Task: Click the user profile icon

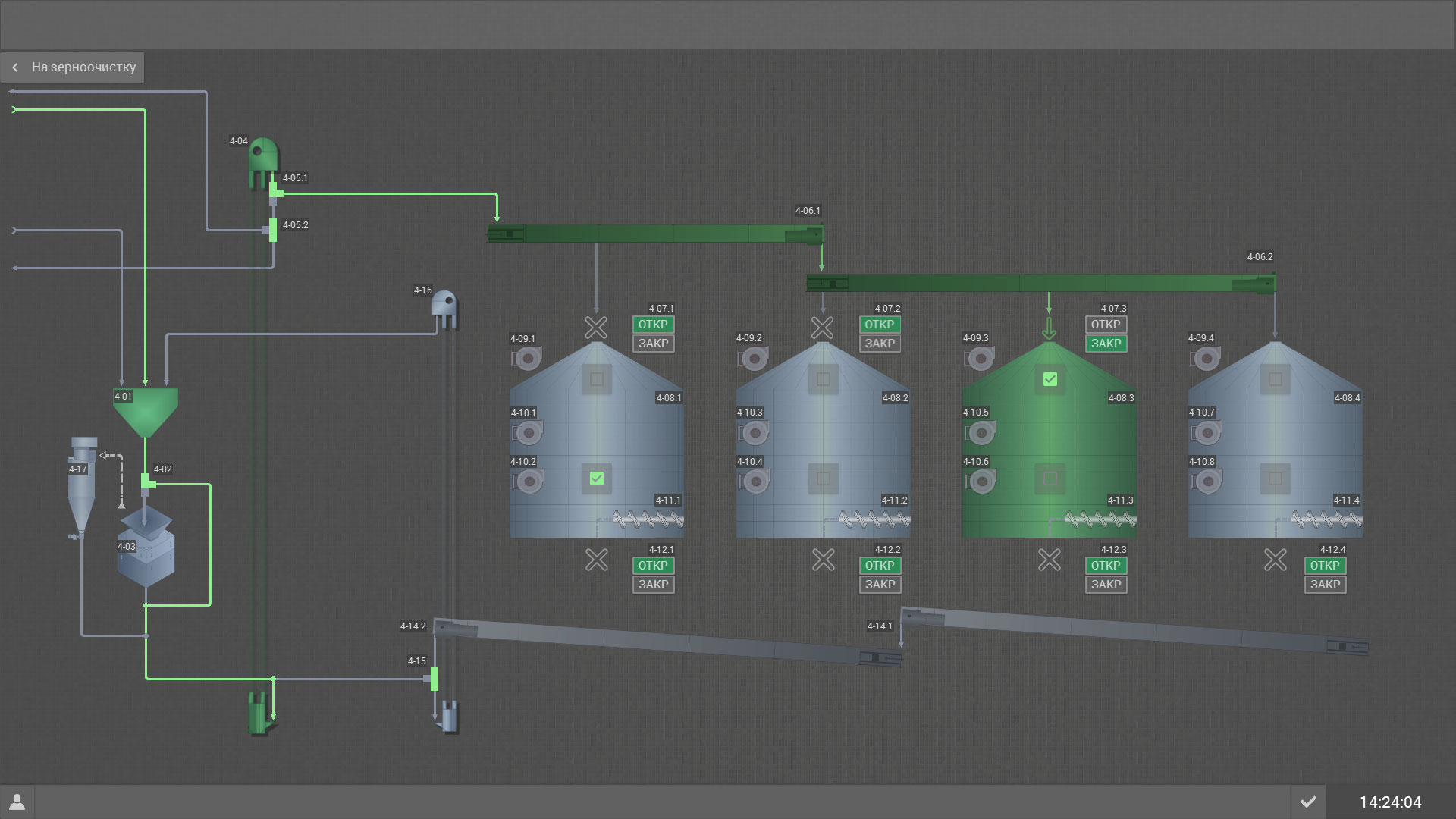Action: (17, 802)
